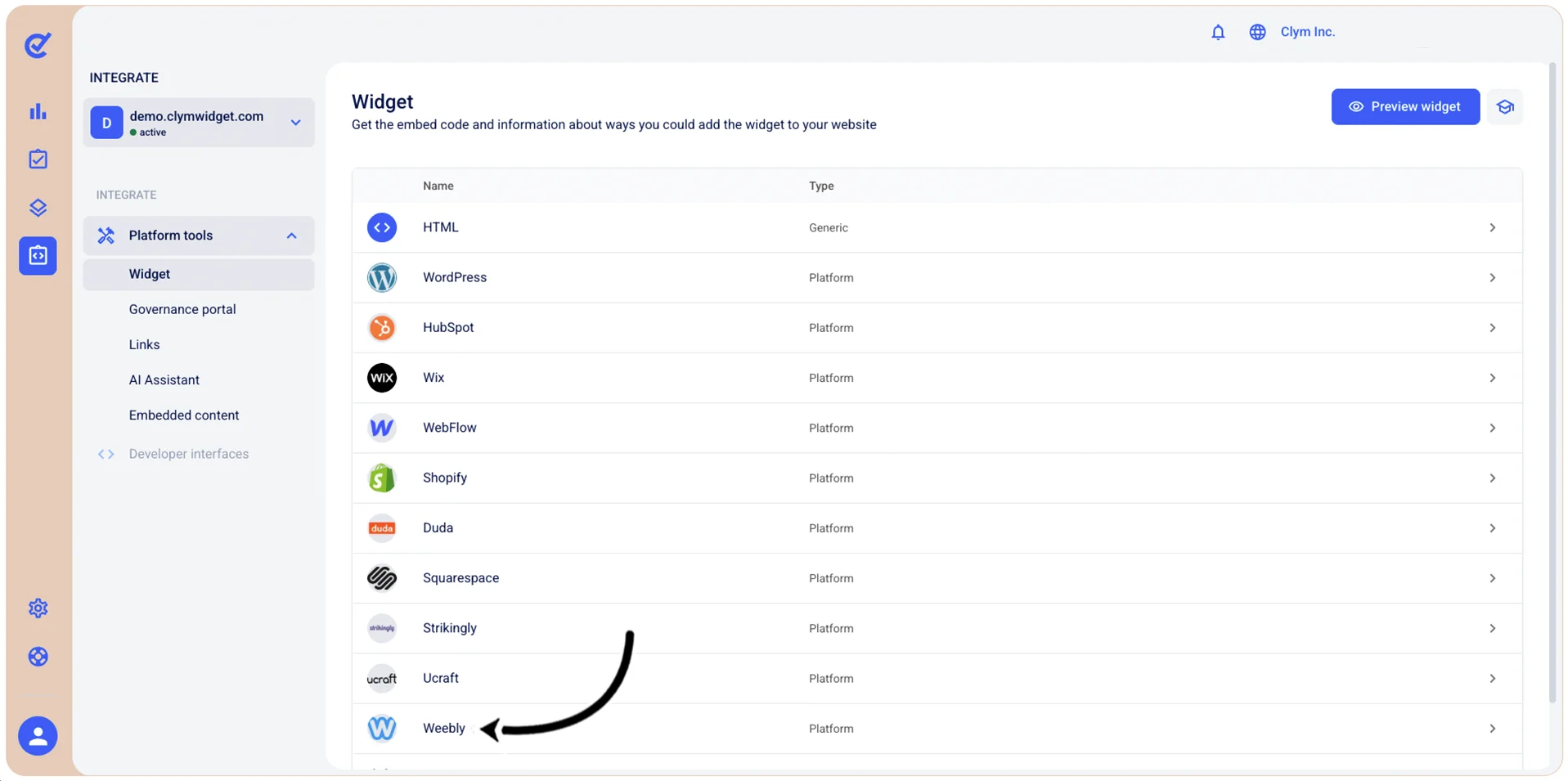Open the layers sidebar icon

pyautogui.click(x=38, y=208)
